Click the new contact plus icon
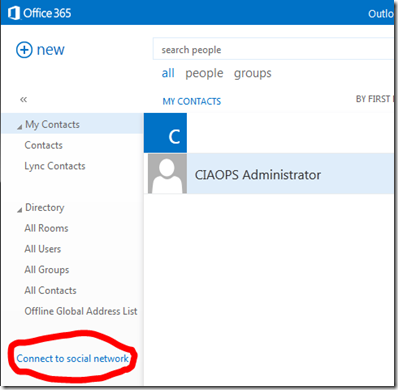 click(x=24, y=50)
